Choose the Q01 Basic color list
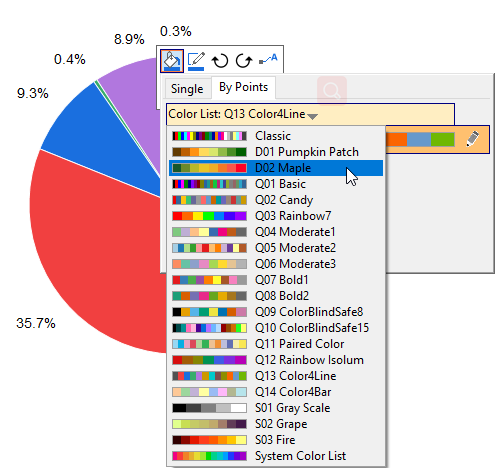Image resolution: width=496 pixels, height=468 pixels. (x=276, y=184)
